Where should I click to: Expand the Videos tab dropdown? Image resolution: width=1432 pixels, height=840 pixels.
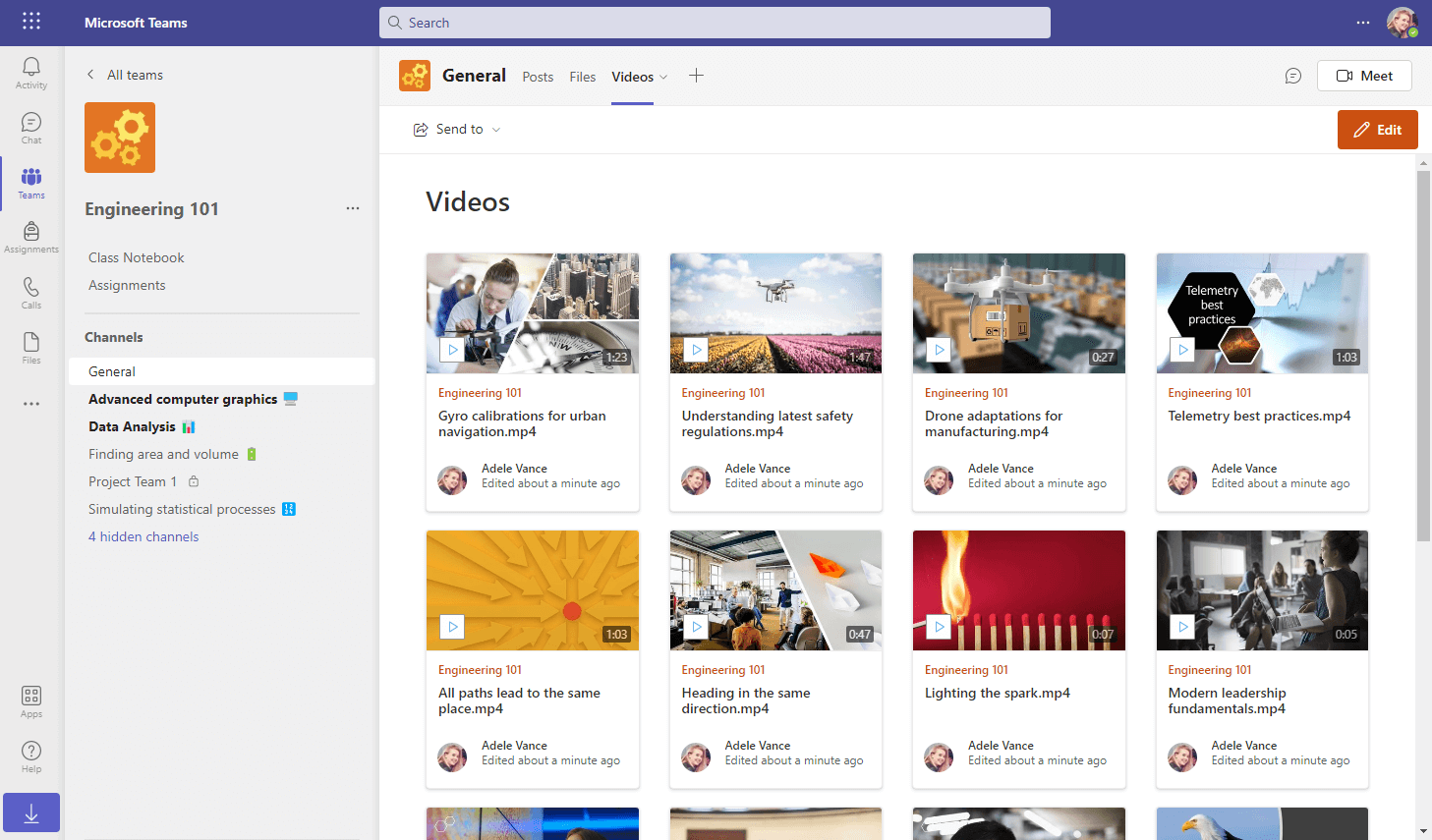point(663,77)
